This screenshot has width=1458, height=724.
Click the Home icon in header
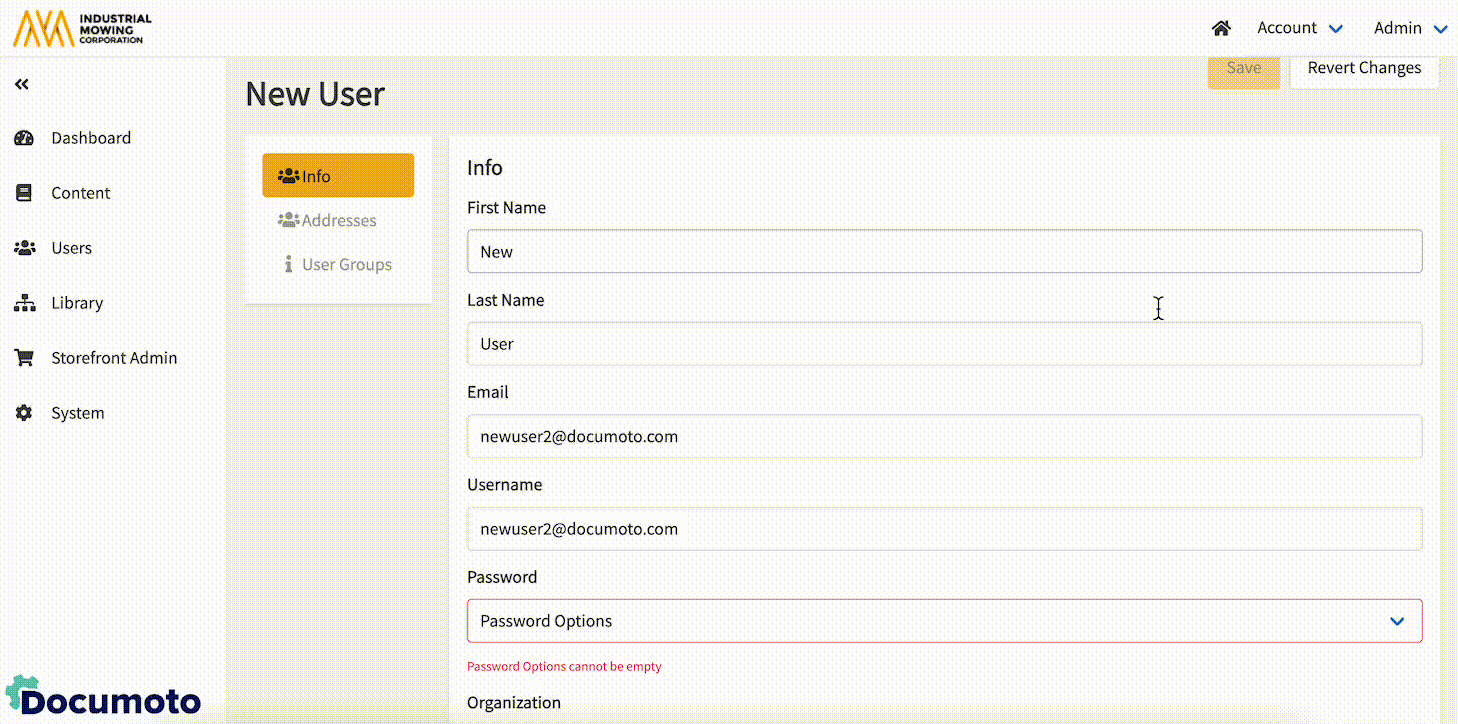tap(1220, 28)
